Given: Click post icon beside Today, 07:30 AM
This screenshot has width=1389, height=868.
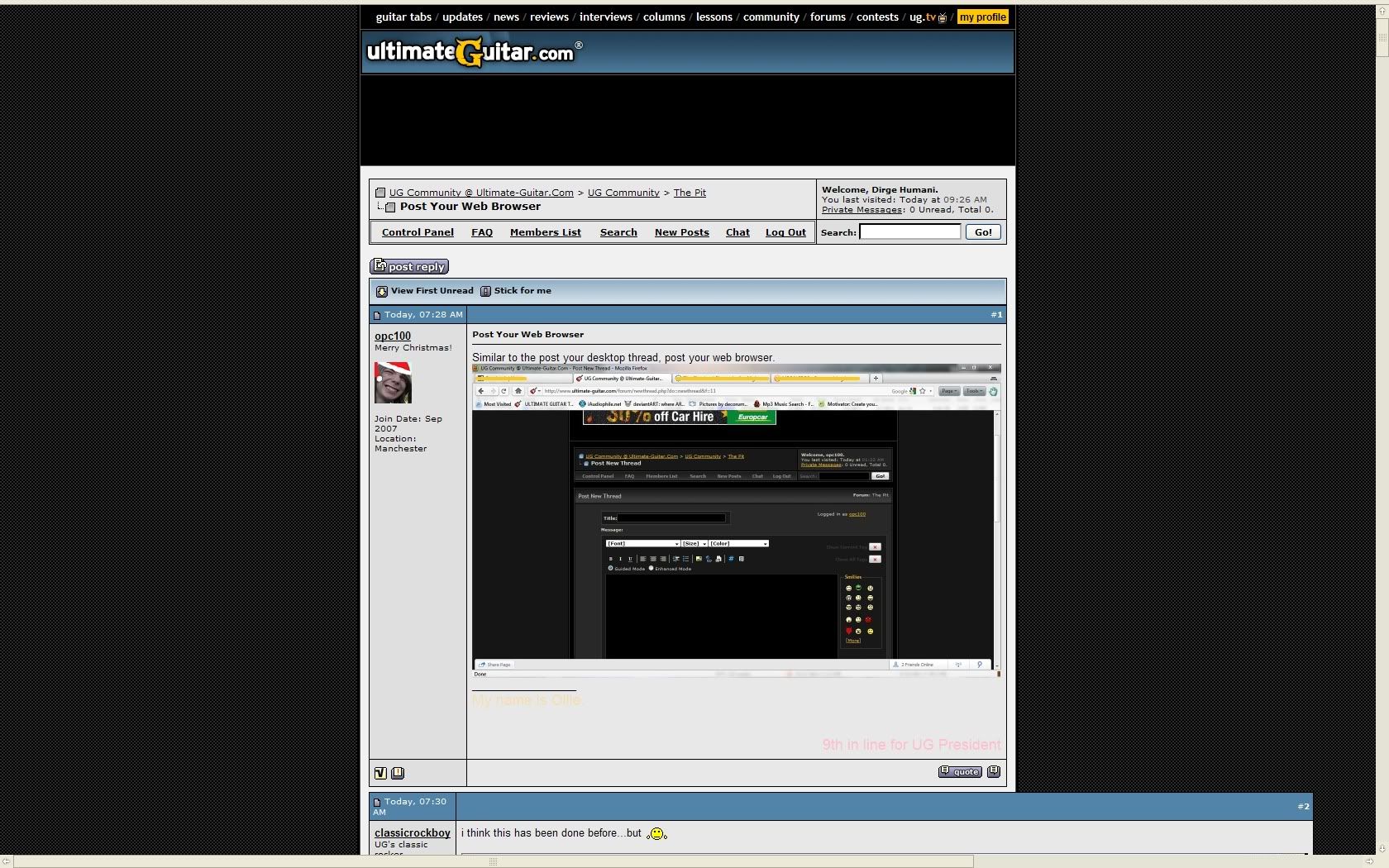Looking at the screenshot, I should pos(377,802).
